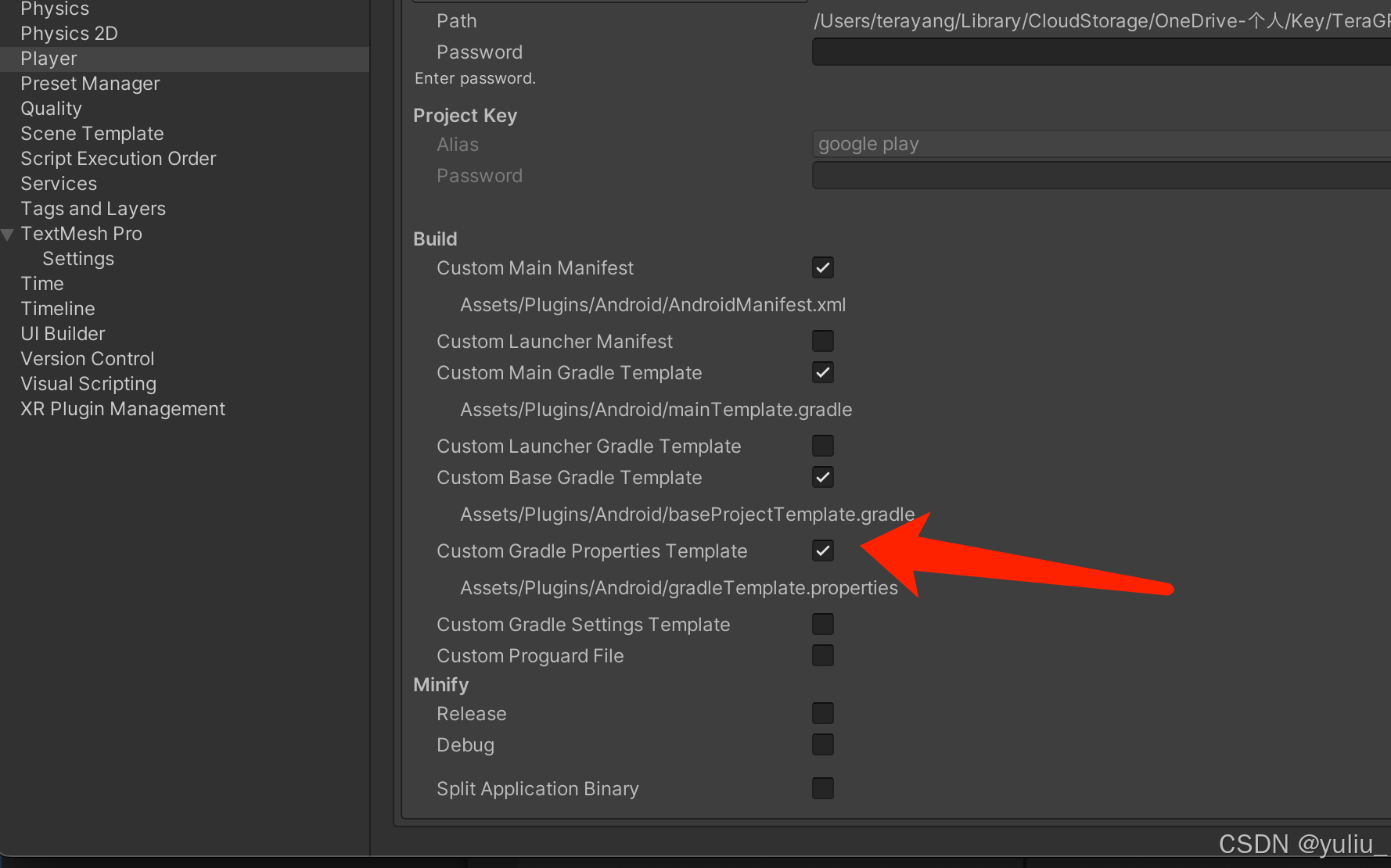Viewport: 1391px width, 868px height.
Task: Open XR Plugin Management settings
Action: point(122,408)
